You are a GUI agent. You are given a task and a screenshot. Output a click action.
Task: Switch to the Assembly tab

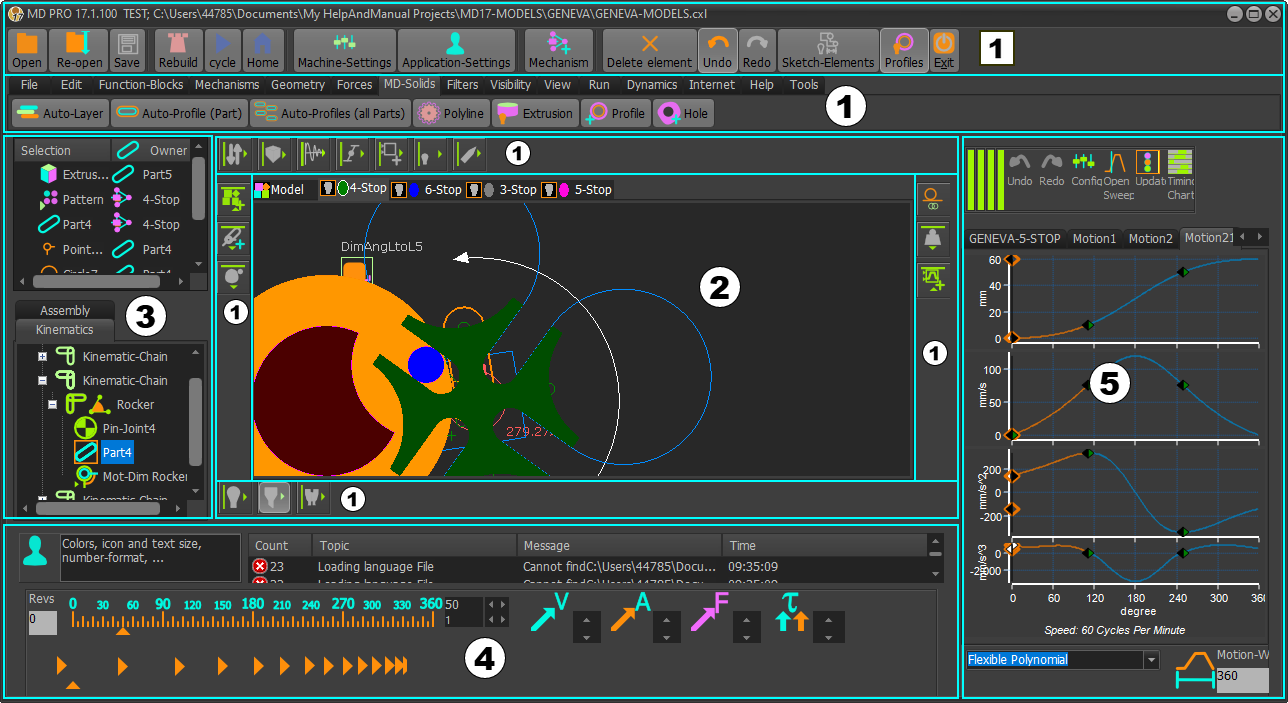(x=65, y=310)
